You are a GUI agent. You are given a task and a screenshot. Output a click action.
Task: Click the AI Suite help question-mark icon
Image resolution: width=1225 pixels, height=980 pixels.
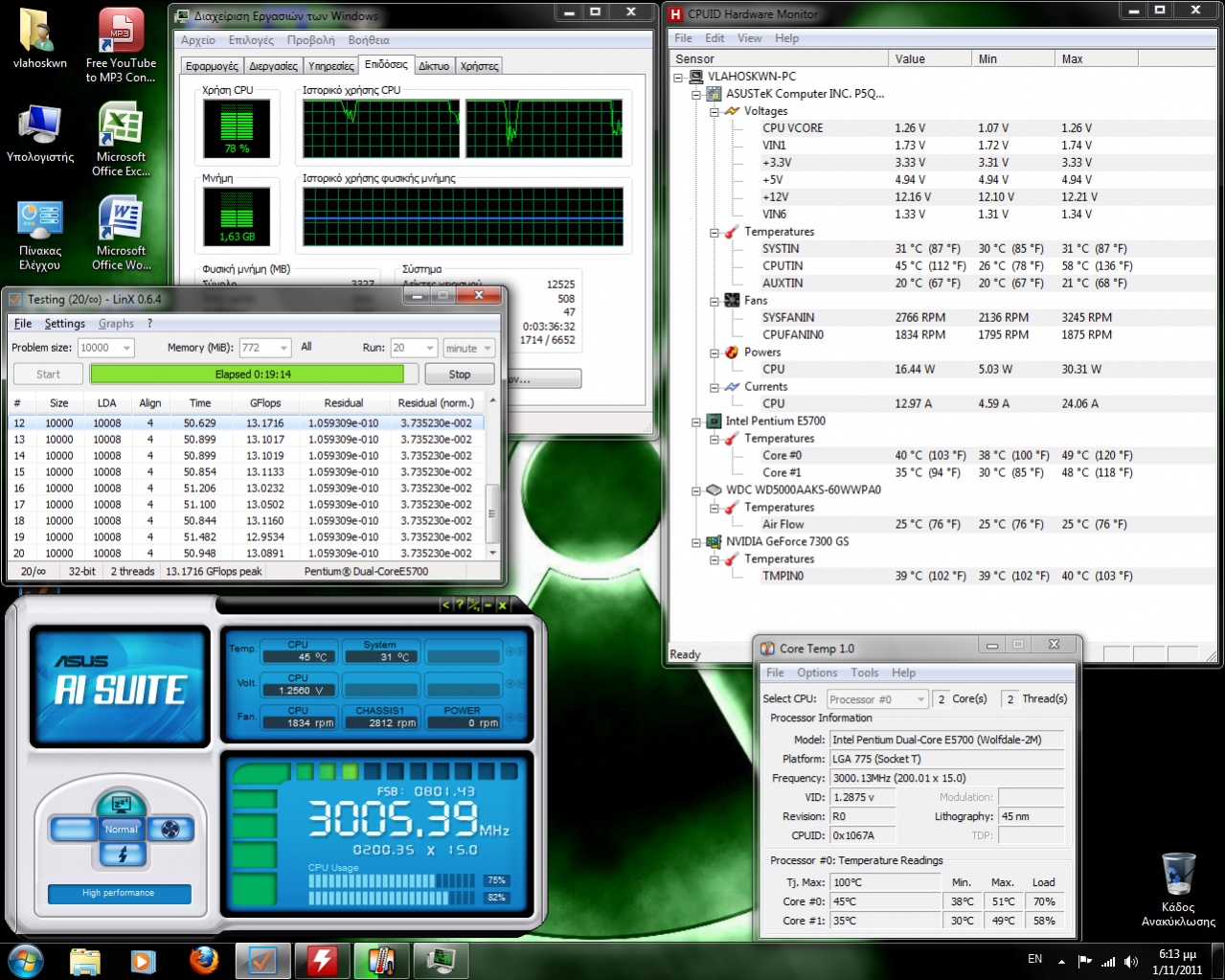pos(459,604)
